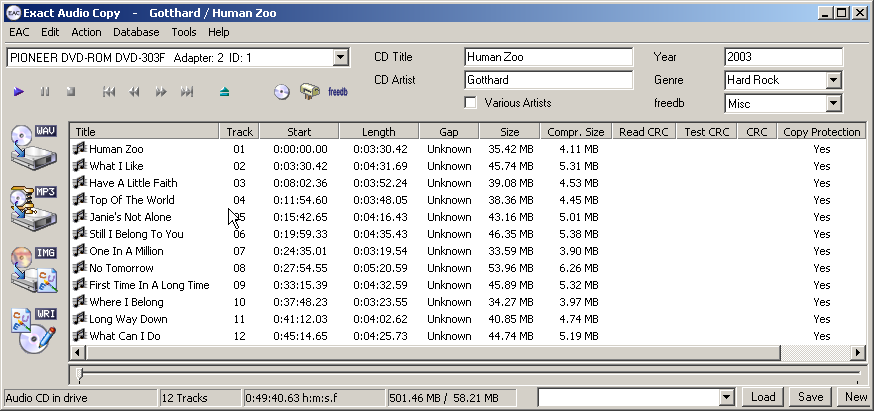The height and width of the screenshot is (411, 874).
Task: Click the music note icon beside One In A Million
Action: click(80, 250)
